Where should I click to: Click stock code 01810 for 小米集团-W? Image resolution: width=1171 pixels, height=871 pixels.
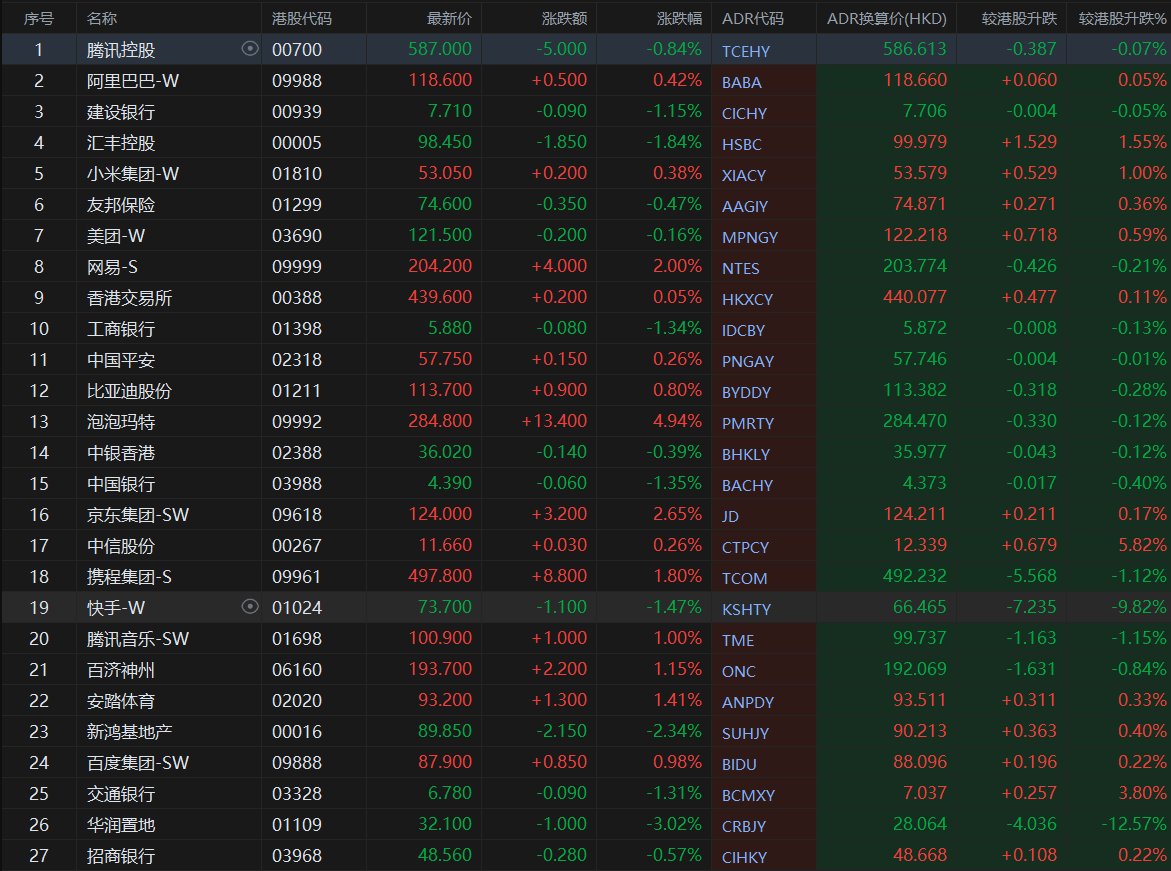297,174
